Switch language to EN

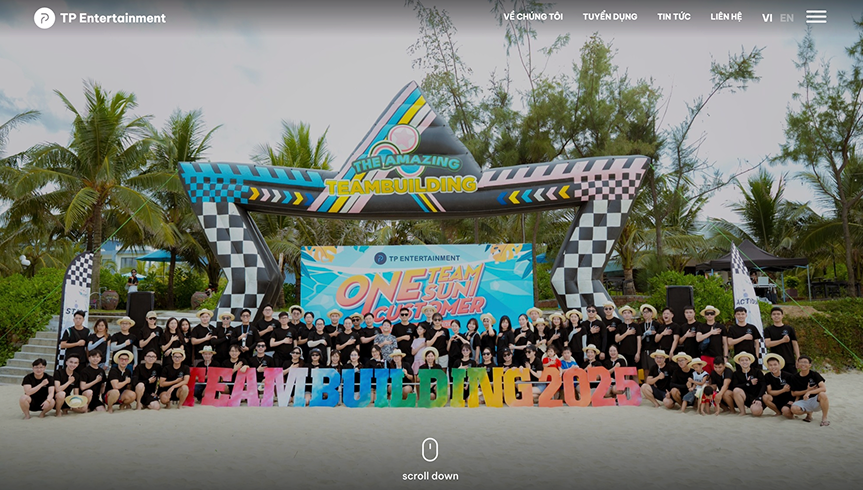coord(786,18)
